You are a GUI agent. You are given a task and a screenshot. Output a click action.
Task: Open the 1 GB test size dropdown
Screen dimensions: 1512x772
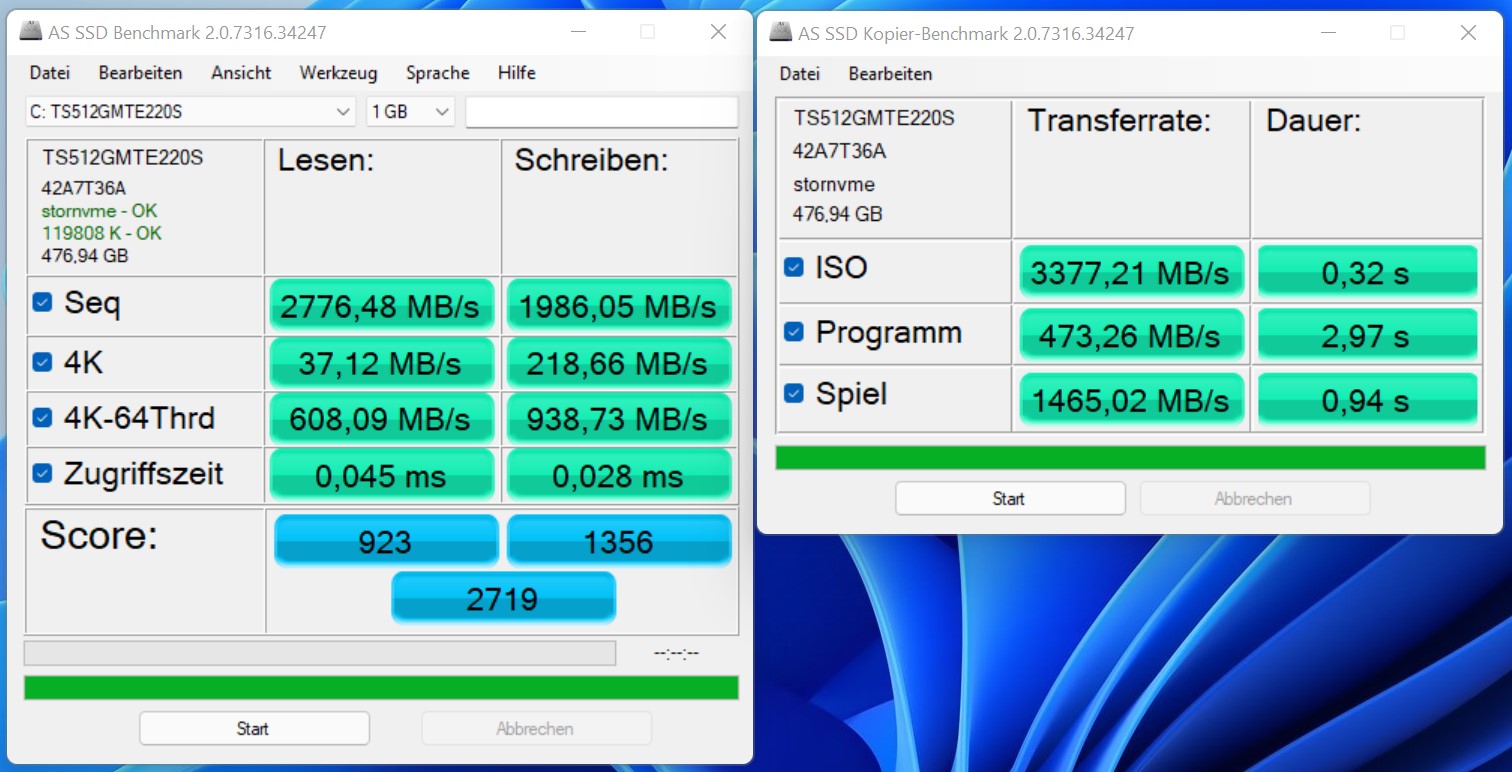coord(411,112)
